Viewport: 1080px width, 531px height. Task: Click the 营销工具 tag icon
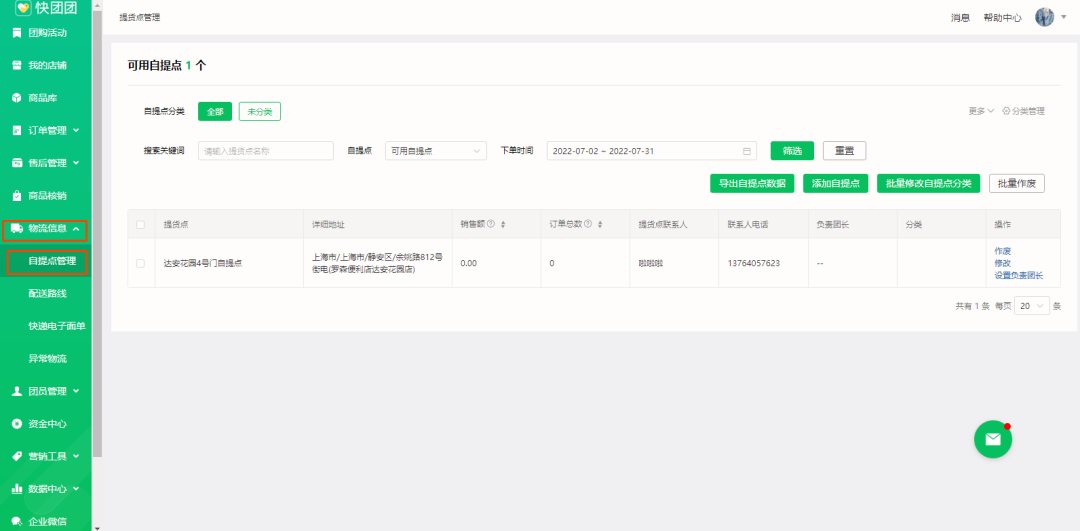[17, 456]
